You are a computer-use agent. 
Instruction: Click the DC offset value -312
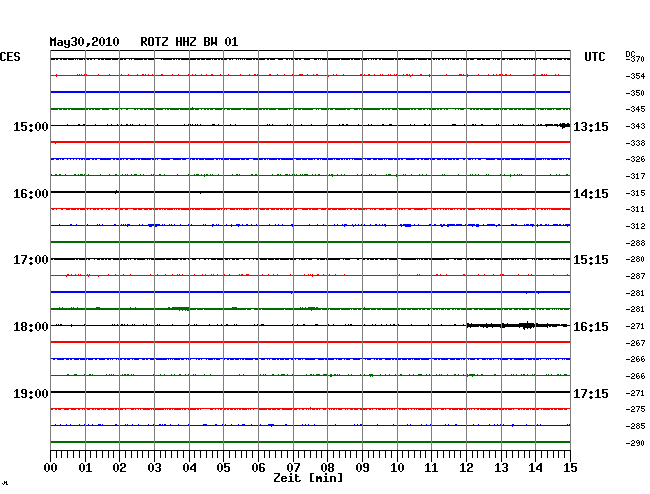coord(635,226)
